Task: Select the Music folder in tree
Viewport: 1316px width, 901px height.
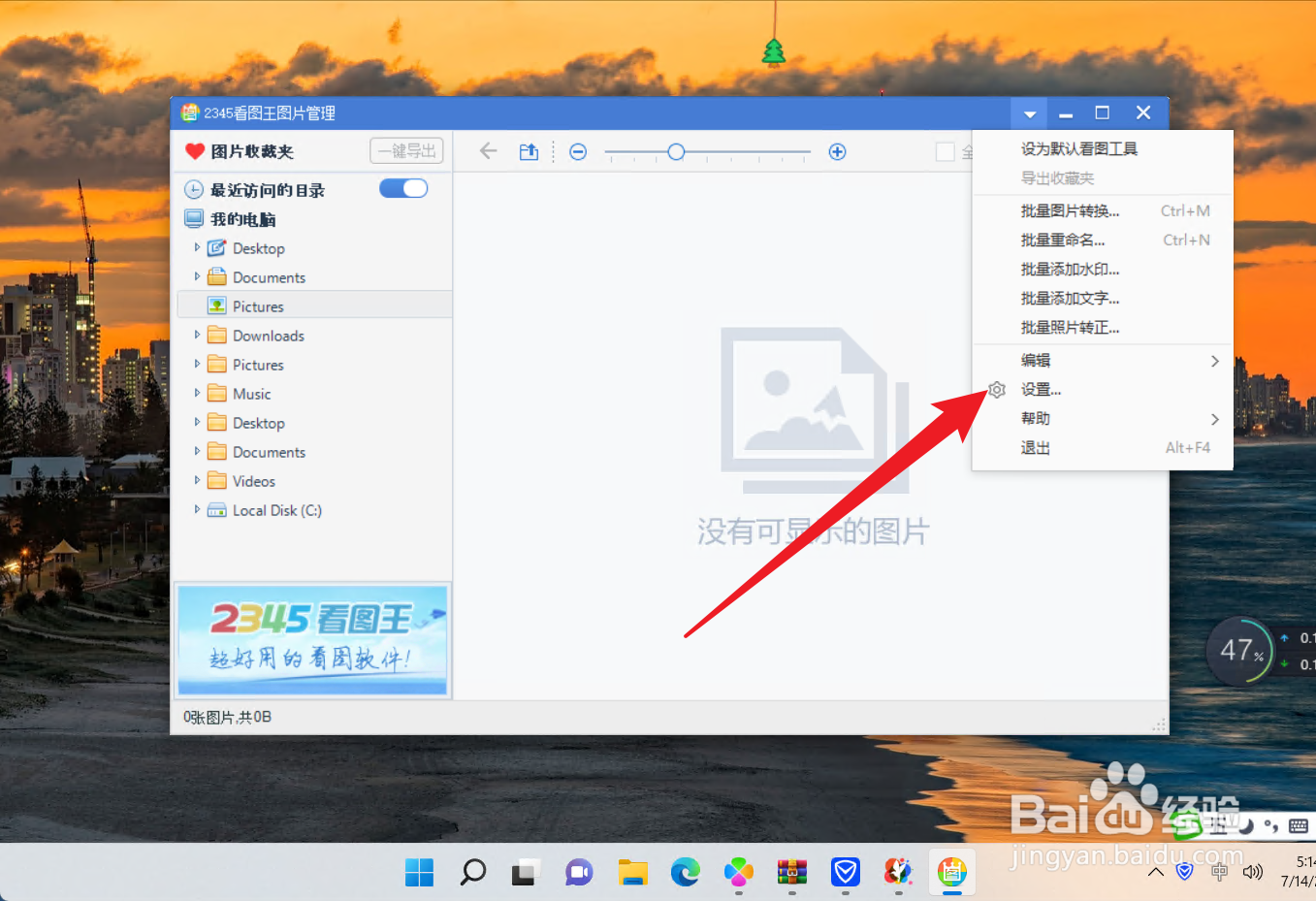Action: 251,394
